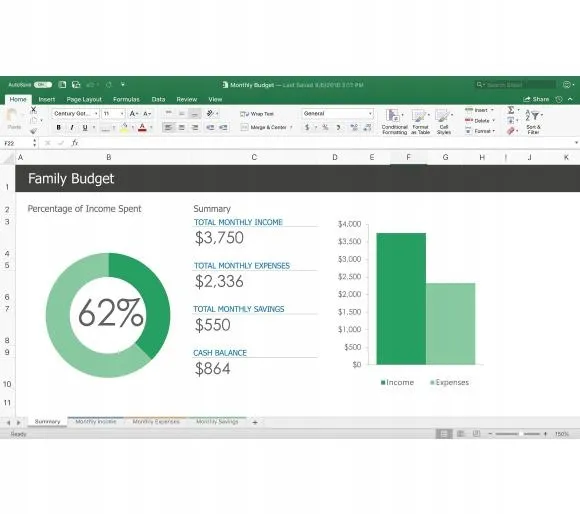Switch to the Insert ribbon tab
The height and width of the screenshot is (514, 580).
[47, 99]
